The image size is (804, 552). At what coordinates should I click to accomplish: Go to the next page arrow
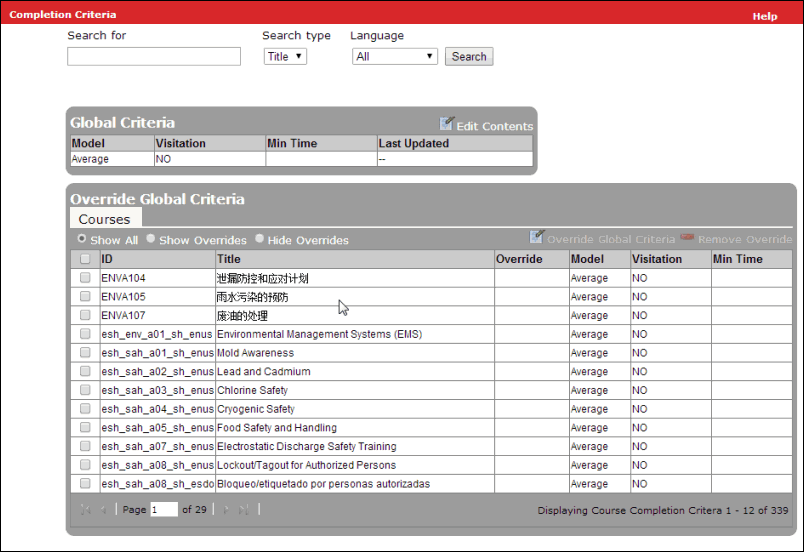pos(225,510)
